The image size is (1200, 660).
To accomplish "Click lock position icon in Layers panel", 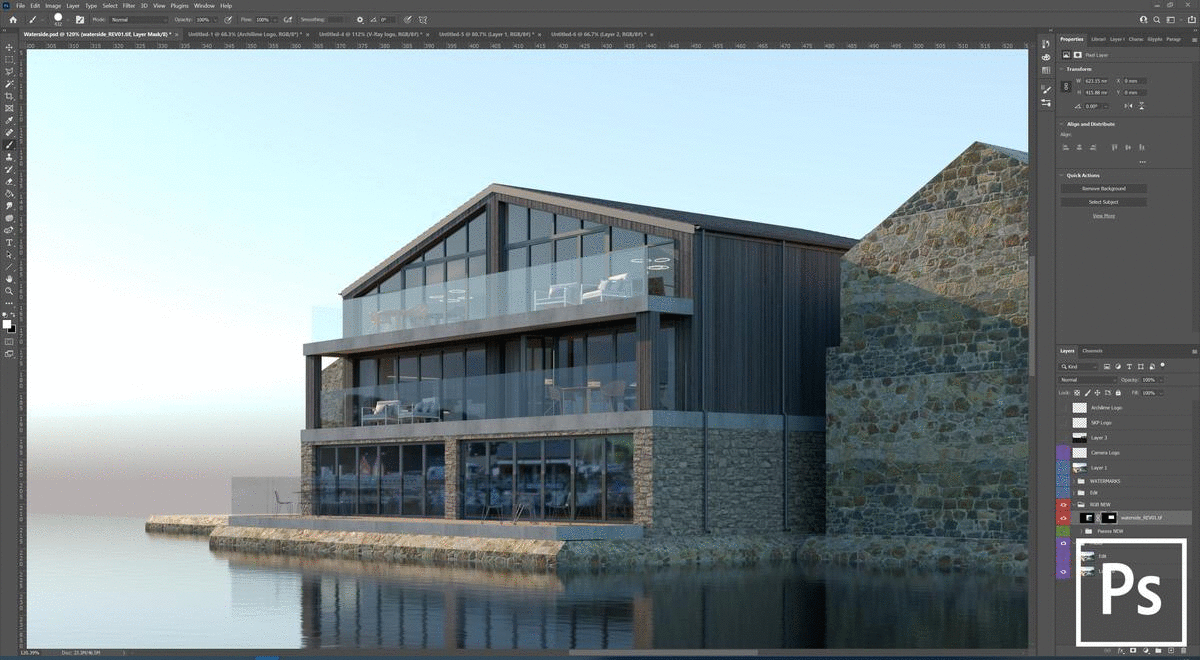I will pos(1097,393).
